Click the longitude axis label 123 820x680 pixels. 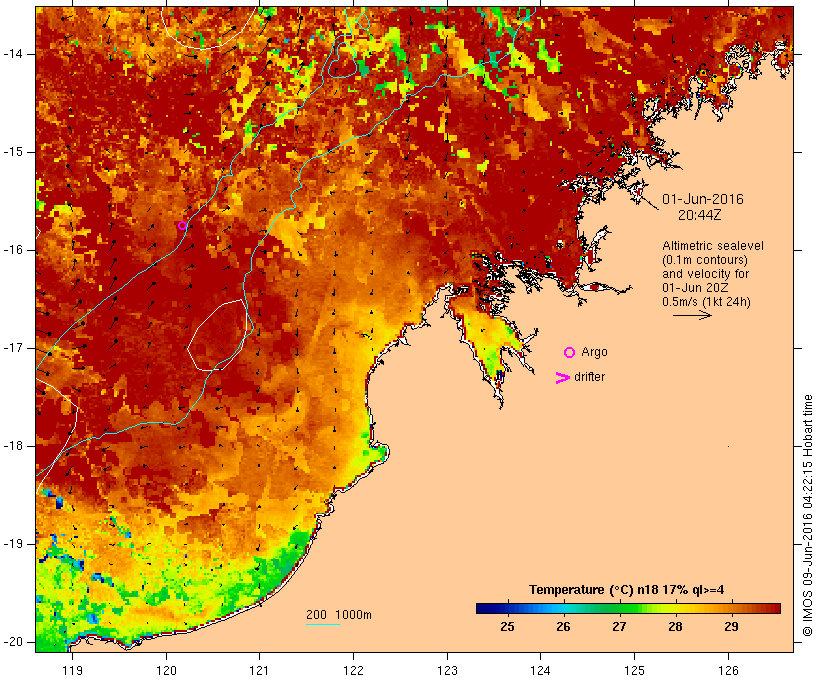(447, 670)
